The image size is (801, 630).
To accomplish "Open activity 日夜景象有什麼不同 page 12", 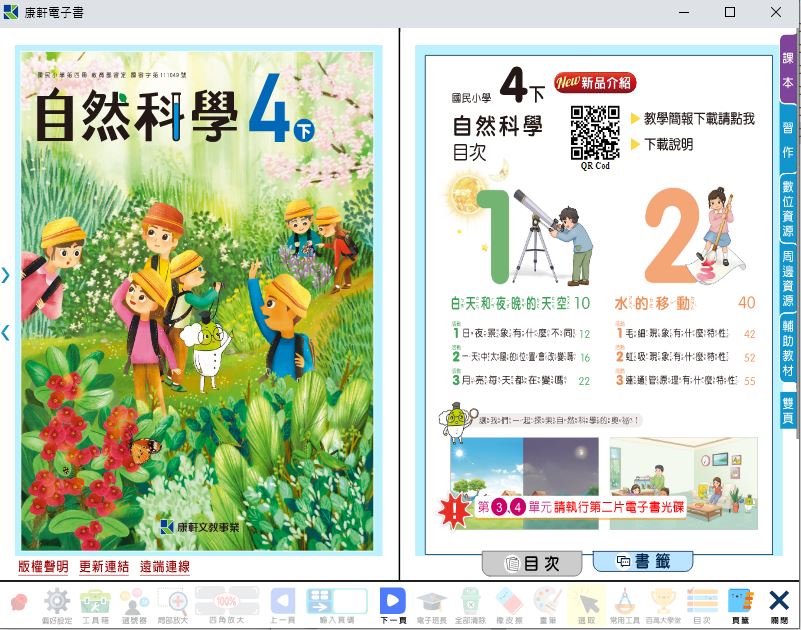I will pyautogui.click(x=521, y=333).
